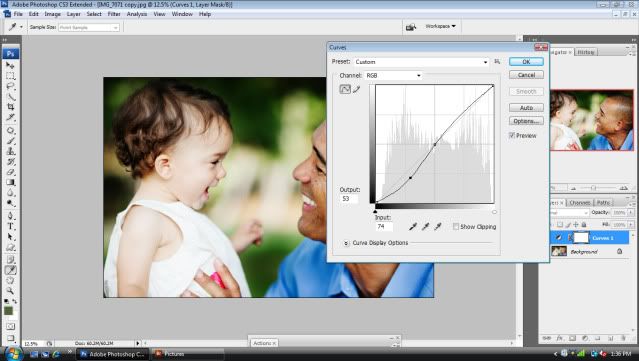Click the Auto button in Curves
639x361 pixels.
pyautogui.click(x=526, y=108)
